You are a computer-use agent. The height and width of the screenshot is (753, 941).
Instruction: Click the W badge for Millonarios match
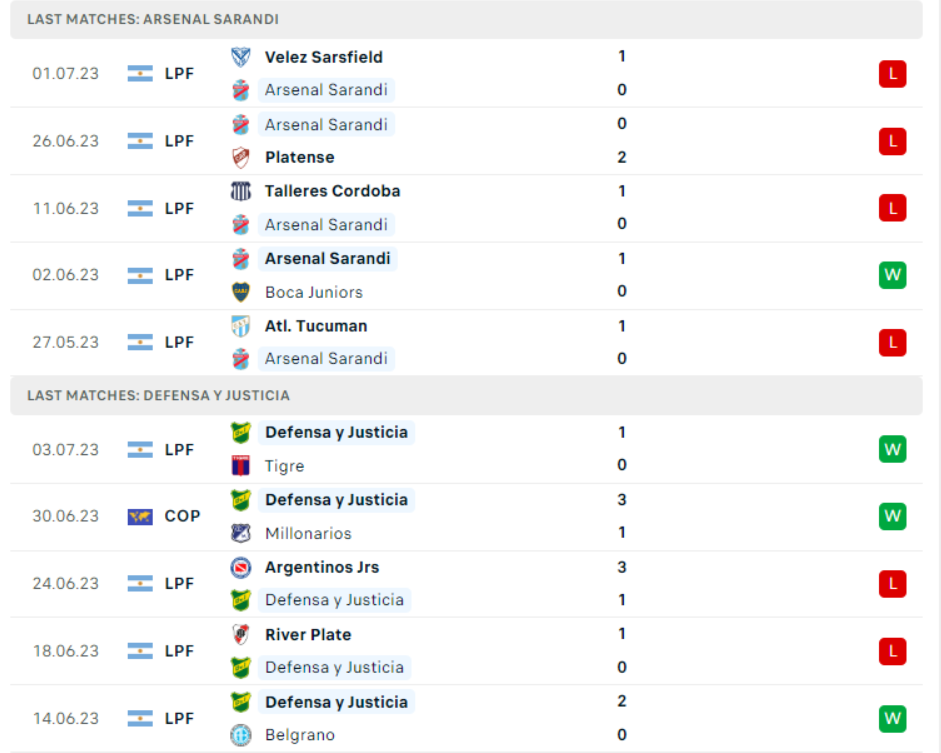(892, 516)
